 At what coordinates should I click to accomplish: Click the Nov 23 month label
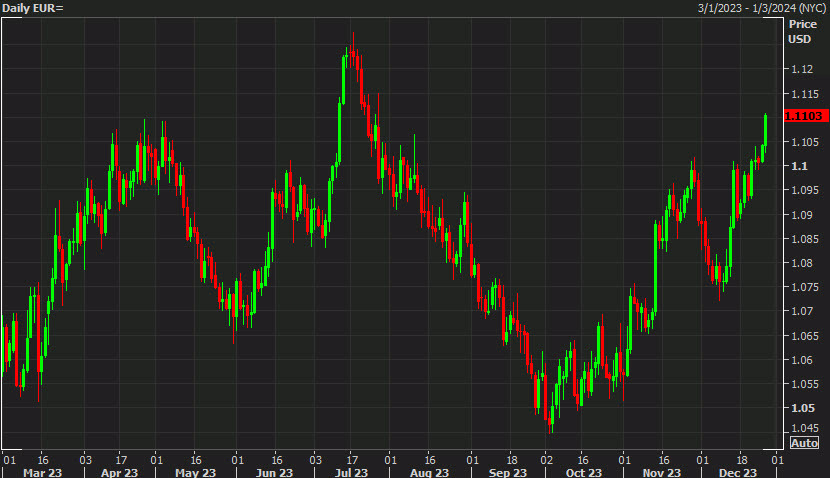(662, 472)
